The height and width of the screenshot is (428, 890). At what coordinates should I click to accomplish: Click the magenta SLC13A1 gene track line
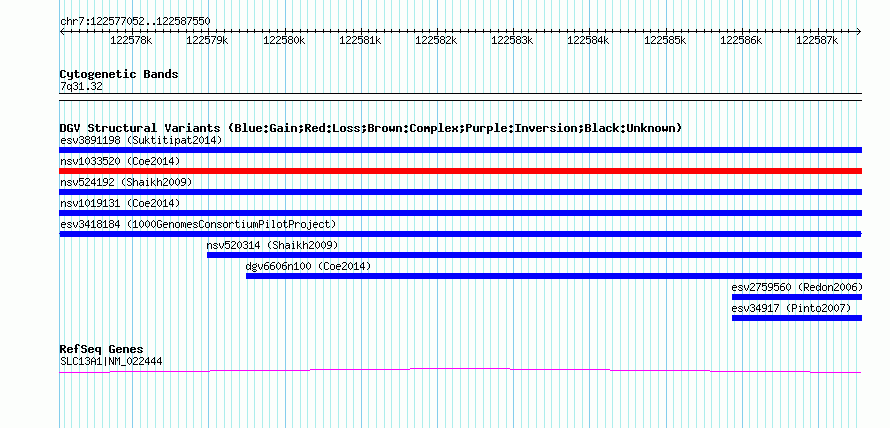[x=461, y=371]
